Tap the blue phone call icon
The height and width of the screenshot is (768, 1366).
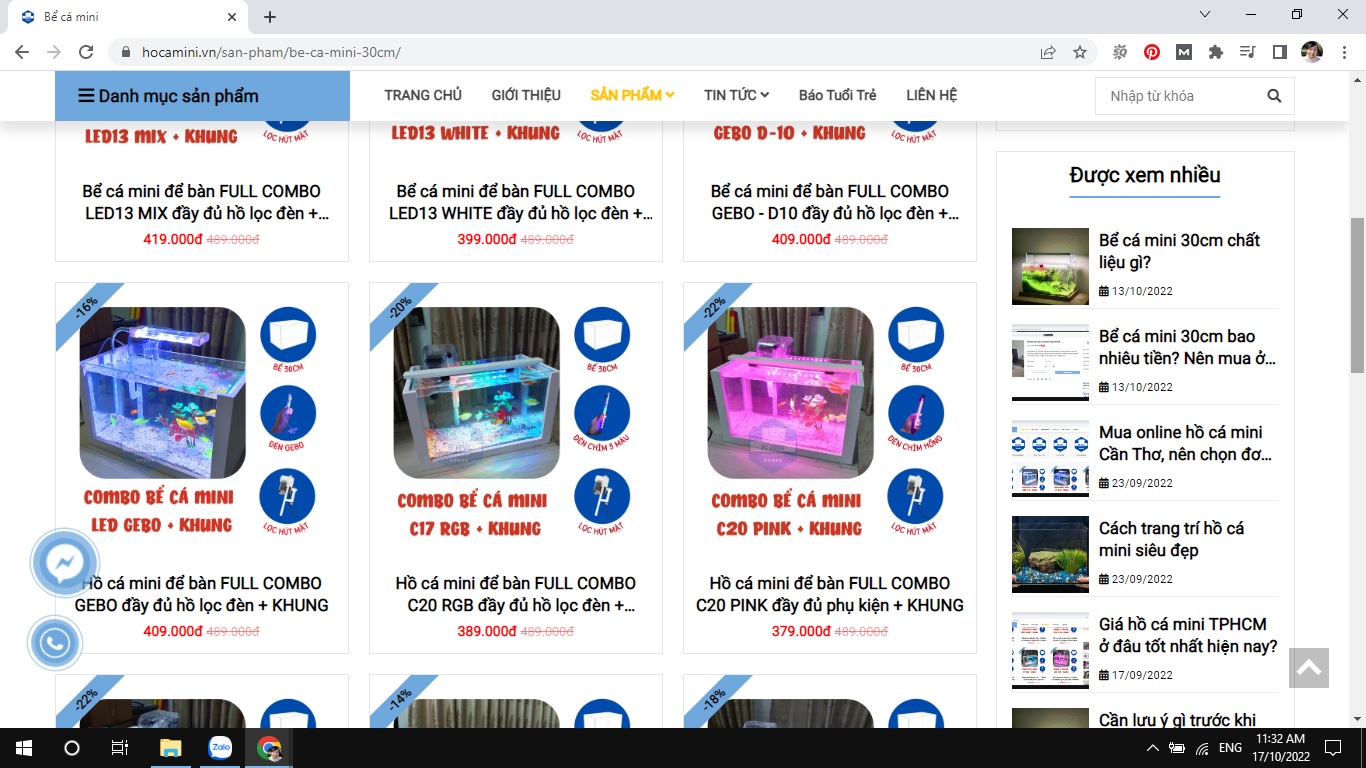pos(55,643)
